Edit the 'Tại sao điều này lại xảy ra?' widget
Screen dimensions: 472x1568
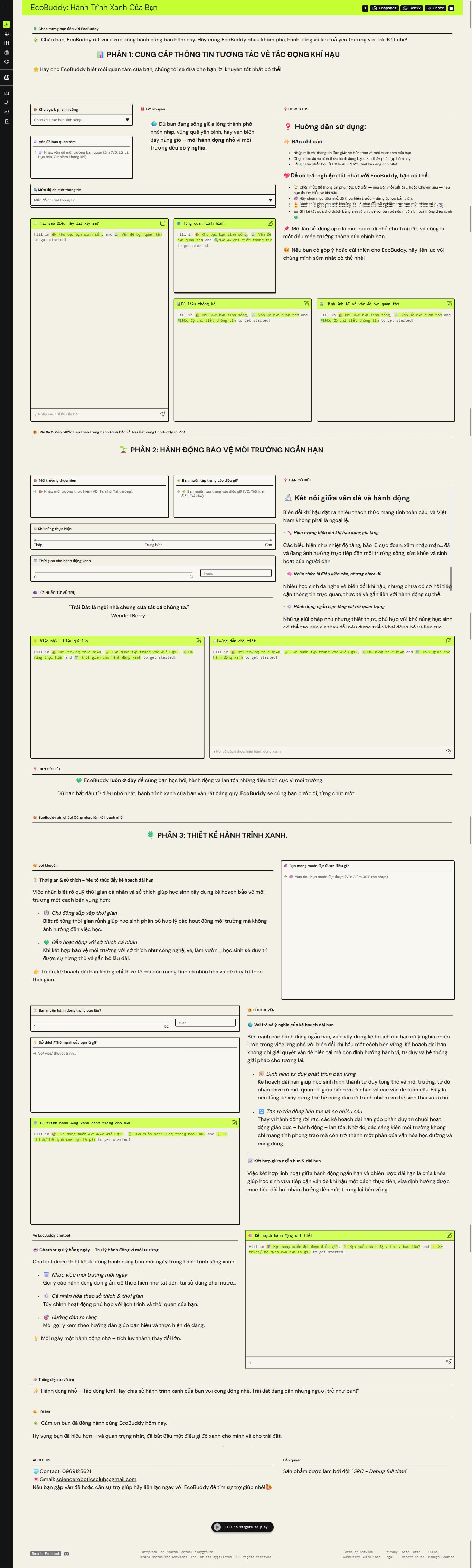(163, 223)
